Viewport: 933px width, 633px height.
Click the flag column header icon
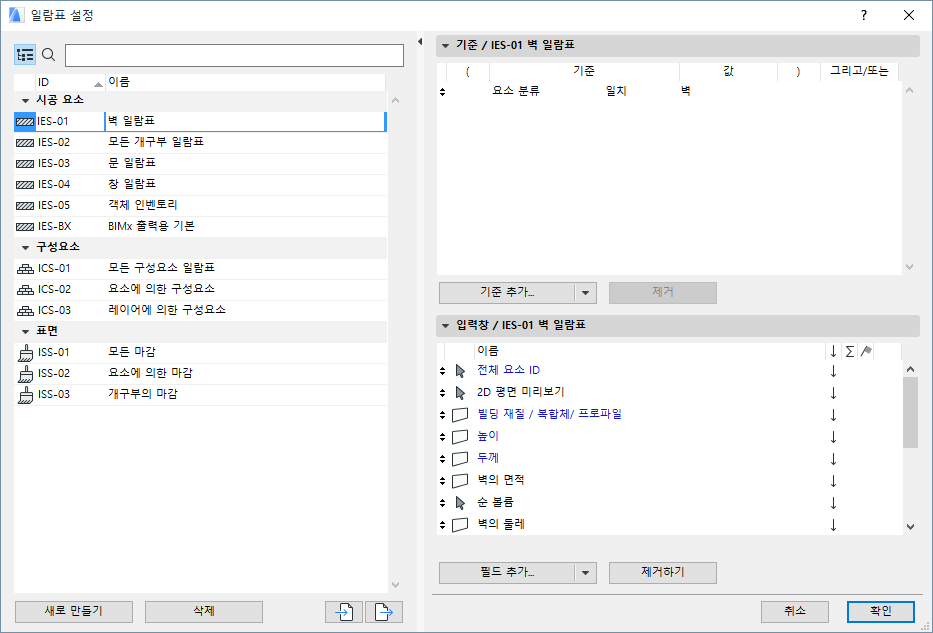866,352
